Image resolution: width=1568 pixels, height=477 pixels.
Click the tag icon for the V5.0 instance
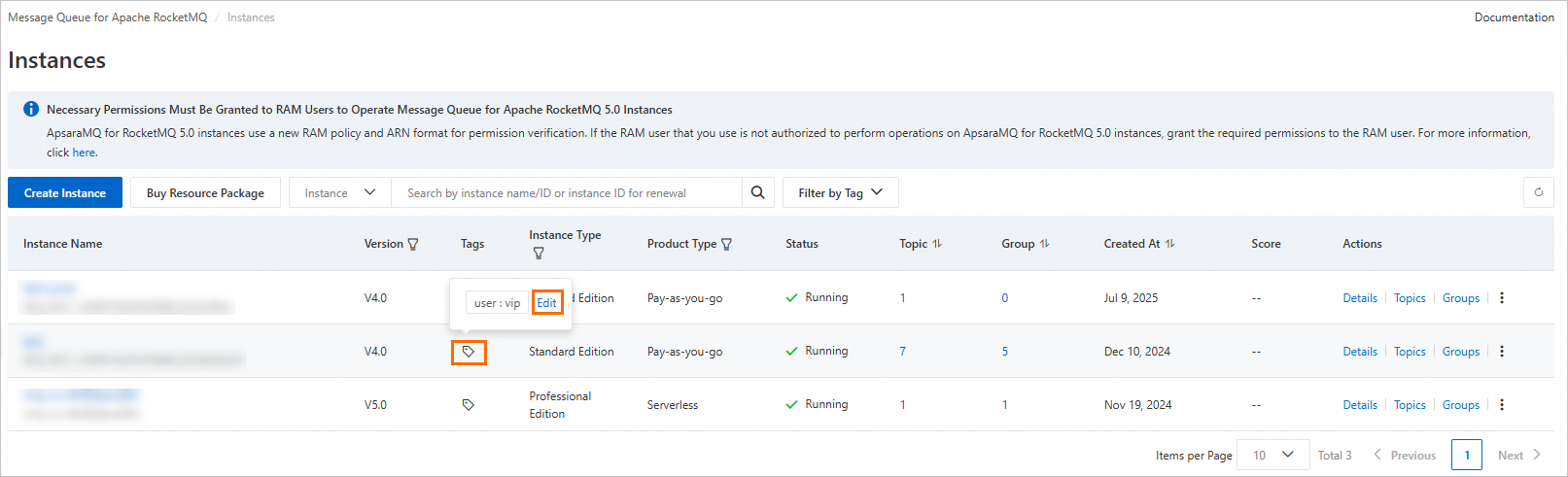(469, 405)
